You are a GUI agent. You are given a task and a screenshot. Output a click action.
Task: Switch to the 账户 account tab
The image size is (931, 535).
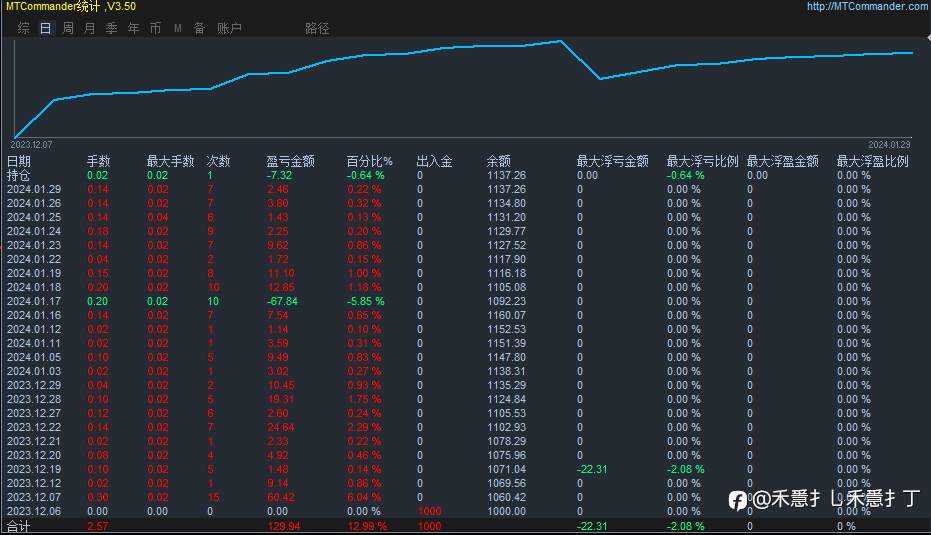click(229, 28)
